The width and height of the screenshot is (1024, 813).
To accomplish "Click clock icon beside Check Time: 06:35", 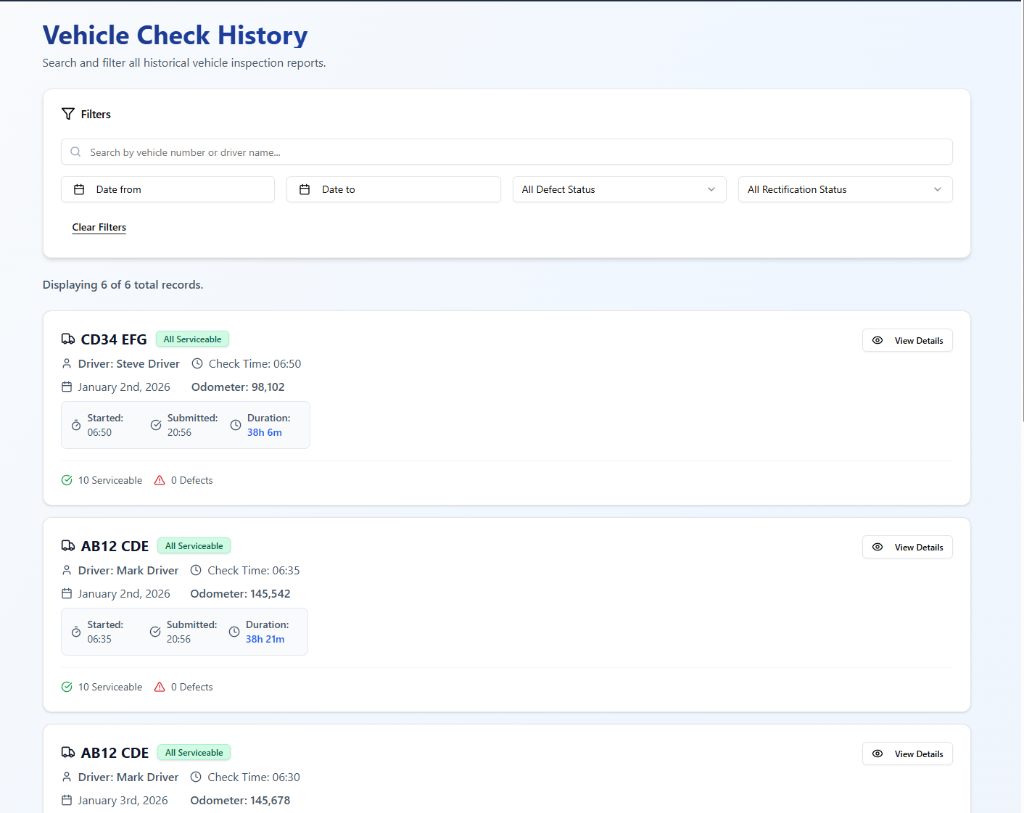I will 196,570.
